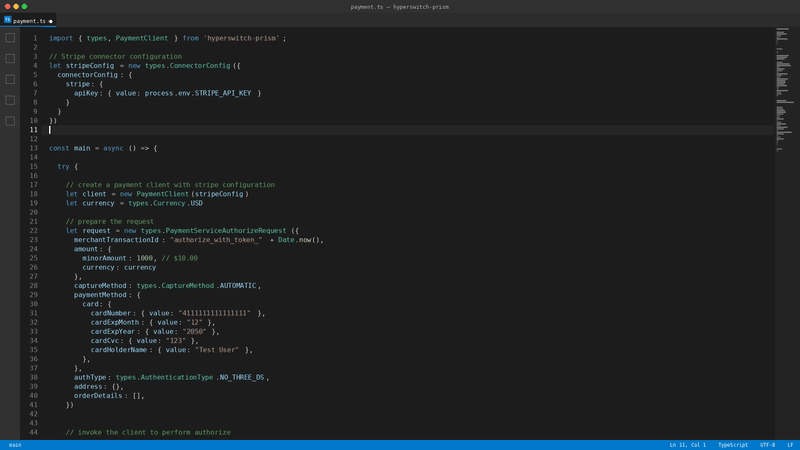Click orderDetails property on line 40
The height and width of the screenshot is (450, 800).
(98, 396)
